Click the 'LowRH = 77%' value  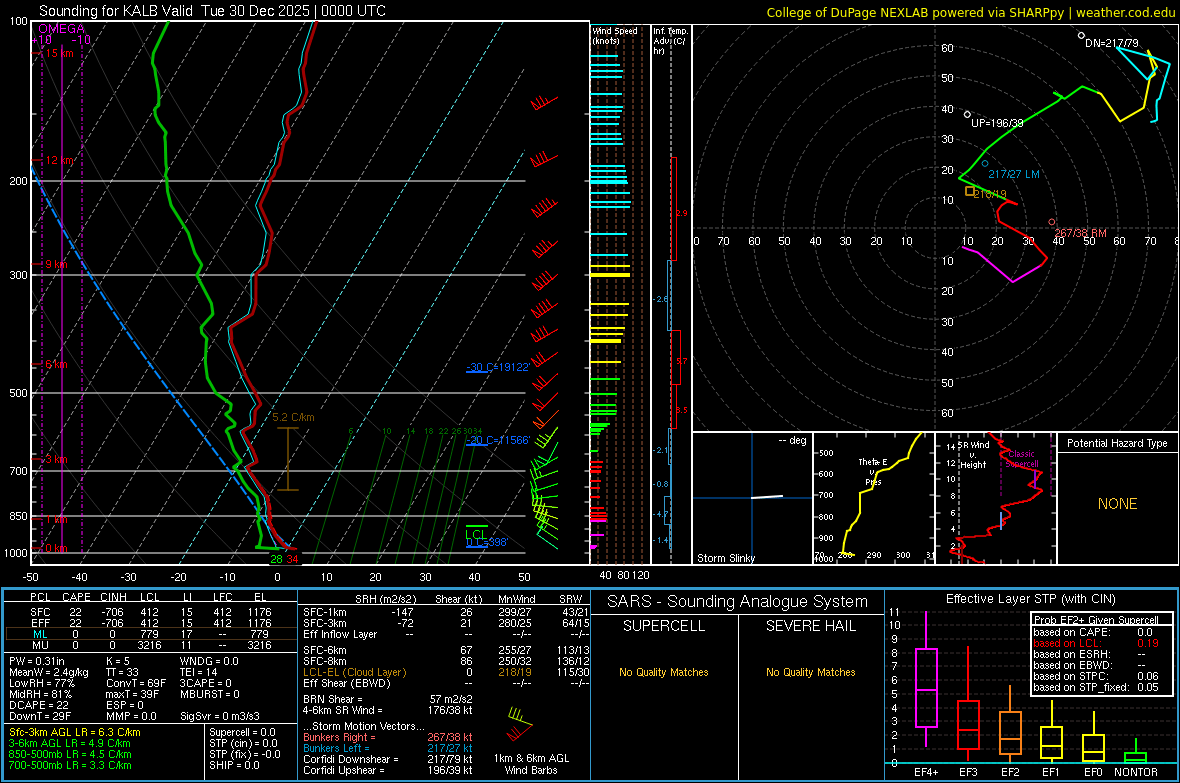(x=42, y=684)
